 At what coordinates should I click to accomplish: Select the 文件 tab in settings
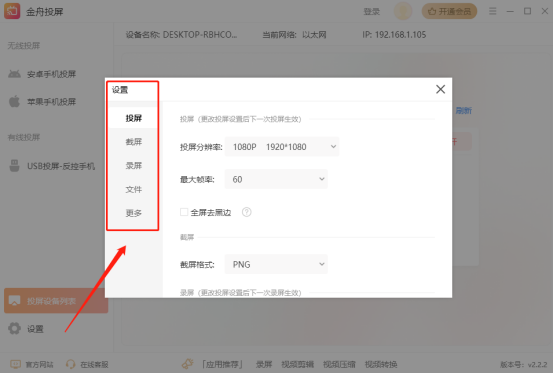(133, 189)
